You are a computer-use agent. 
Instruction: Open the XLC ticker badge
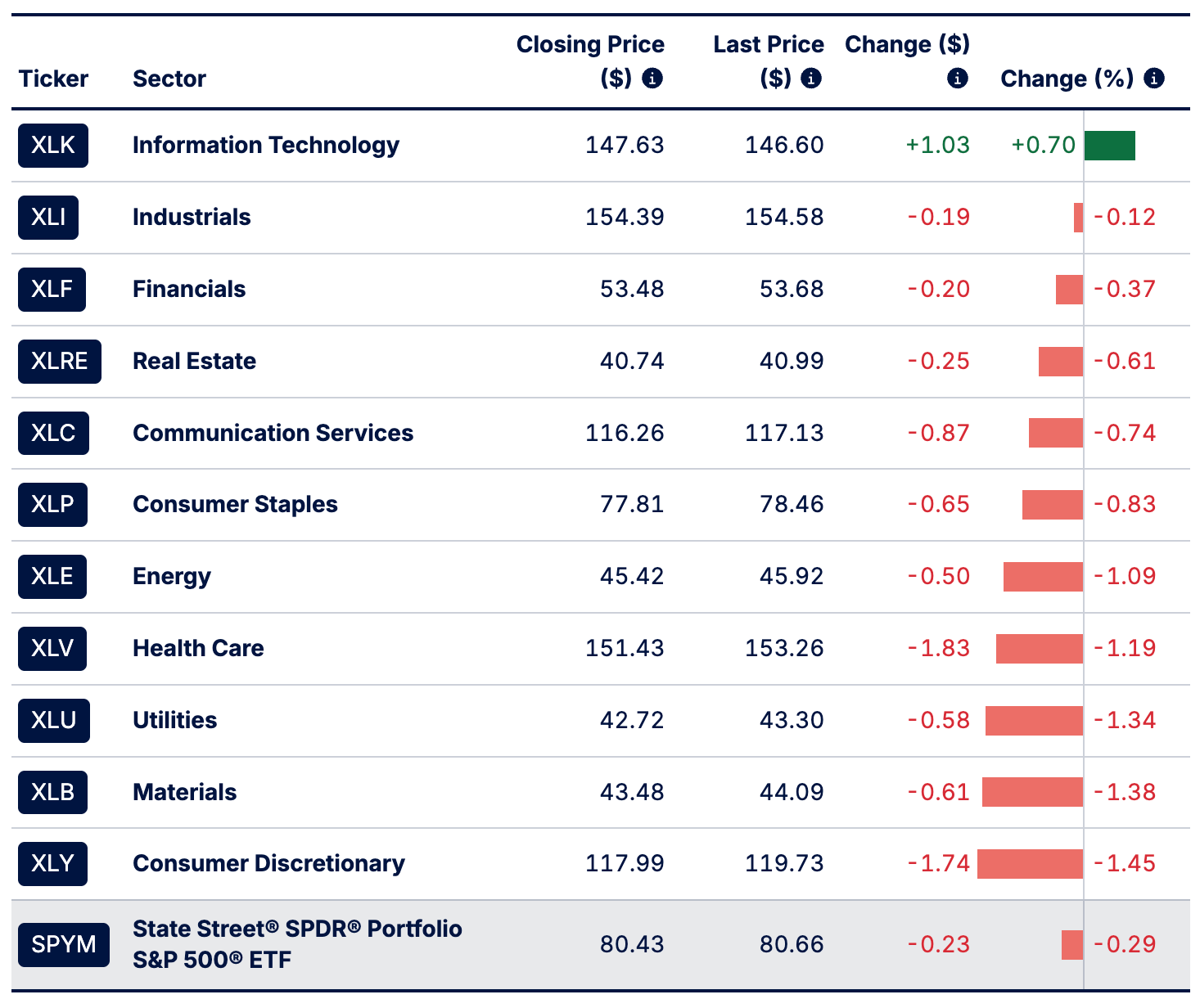pos(53,433)
